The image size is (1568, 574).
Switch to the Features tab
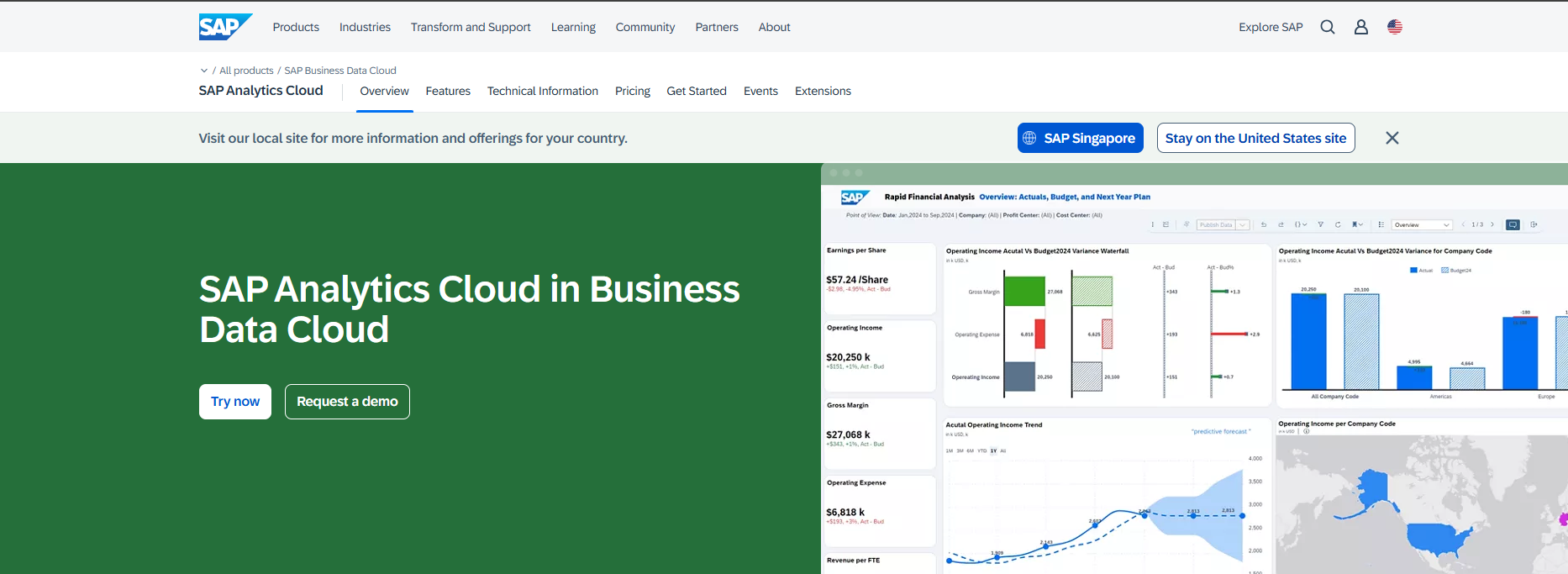coord(448,91)
